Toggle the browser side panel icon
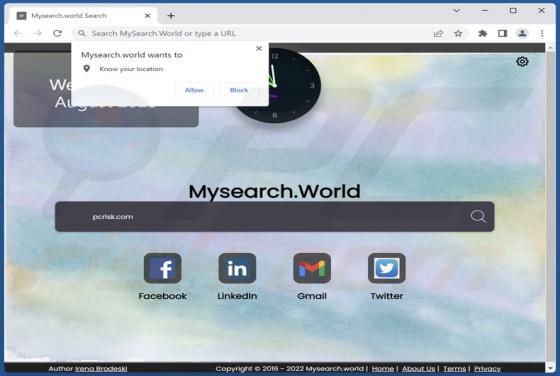Screen dimensions: 560x376 pyautogui.click(x=502, y=34)
